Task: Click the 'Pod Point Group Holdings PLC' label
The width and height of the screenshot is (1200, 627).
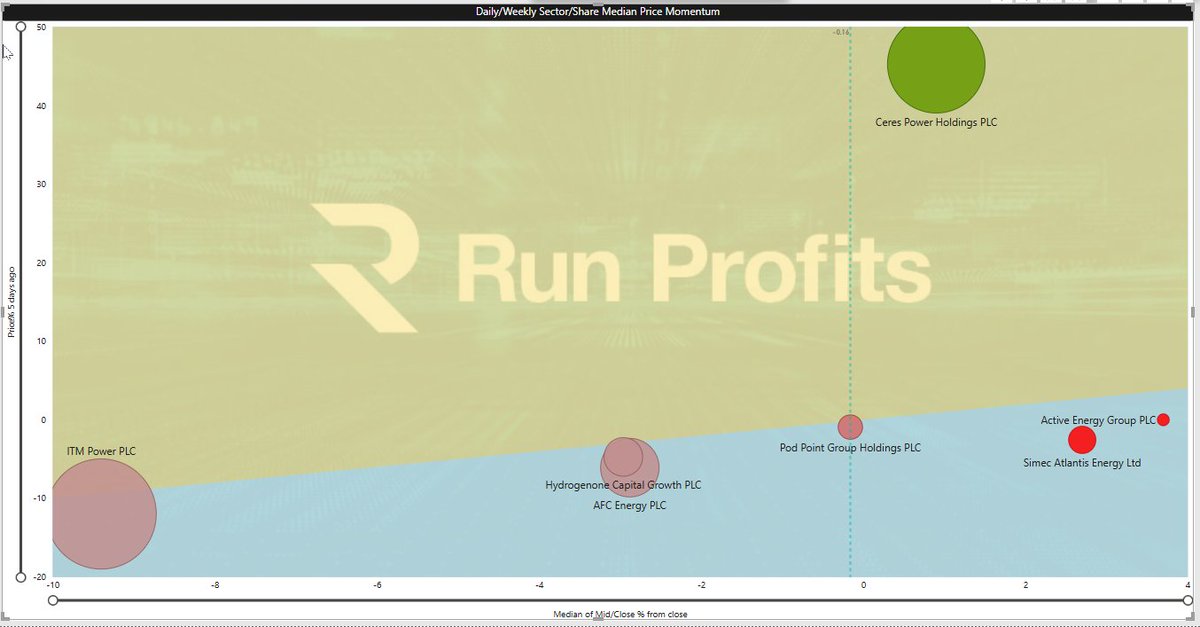Action: tap(850, 448)
